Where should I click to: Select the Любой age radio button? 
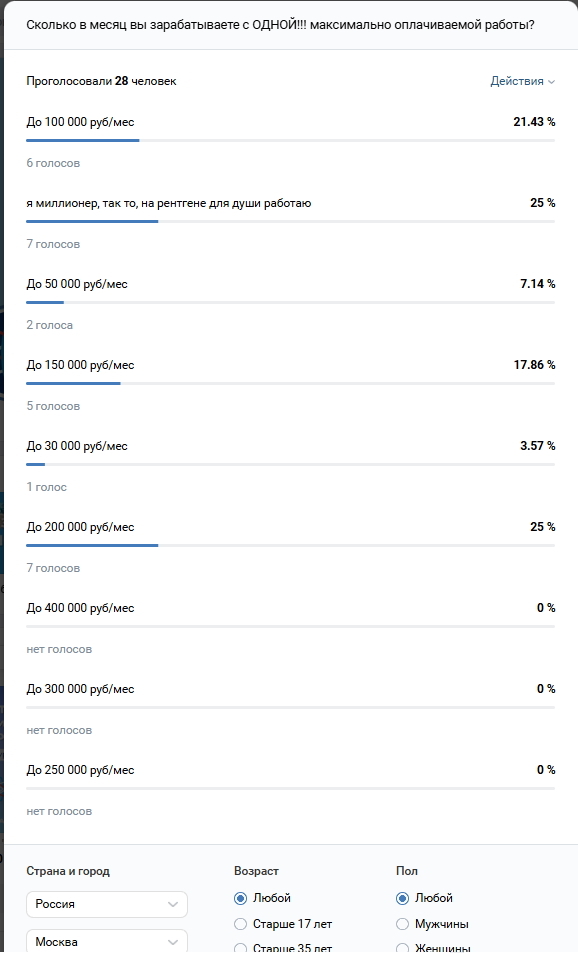pos(241,898)
